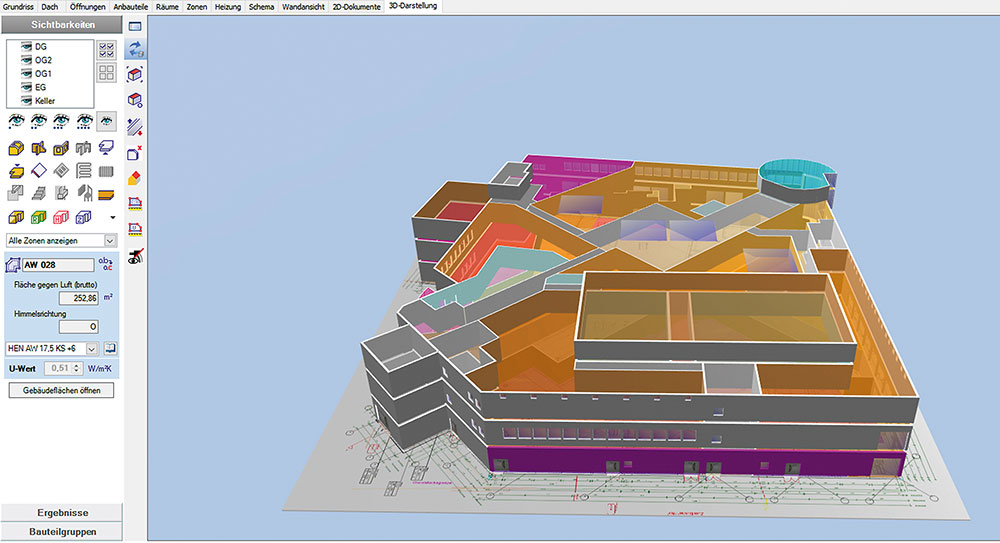1000x543 pixels.
Task: Toggle the heating coil pipes icon
Action: (84, 171)
